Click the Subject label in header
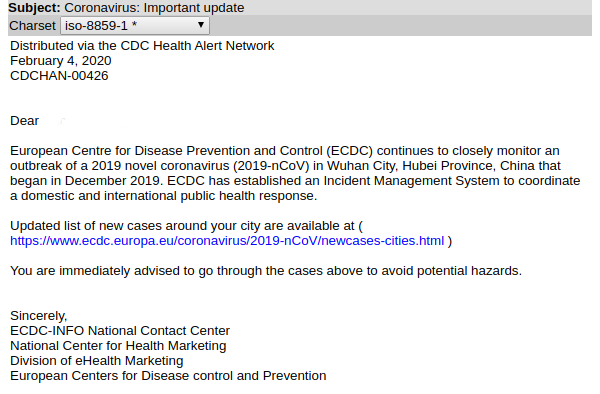The height and width of the screenshot is (394, 600). click(34, 8)
